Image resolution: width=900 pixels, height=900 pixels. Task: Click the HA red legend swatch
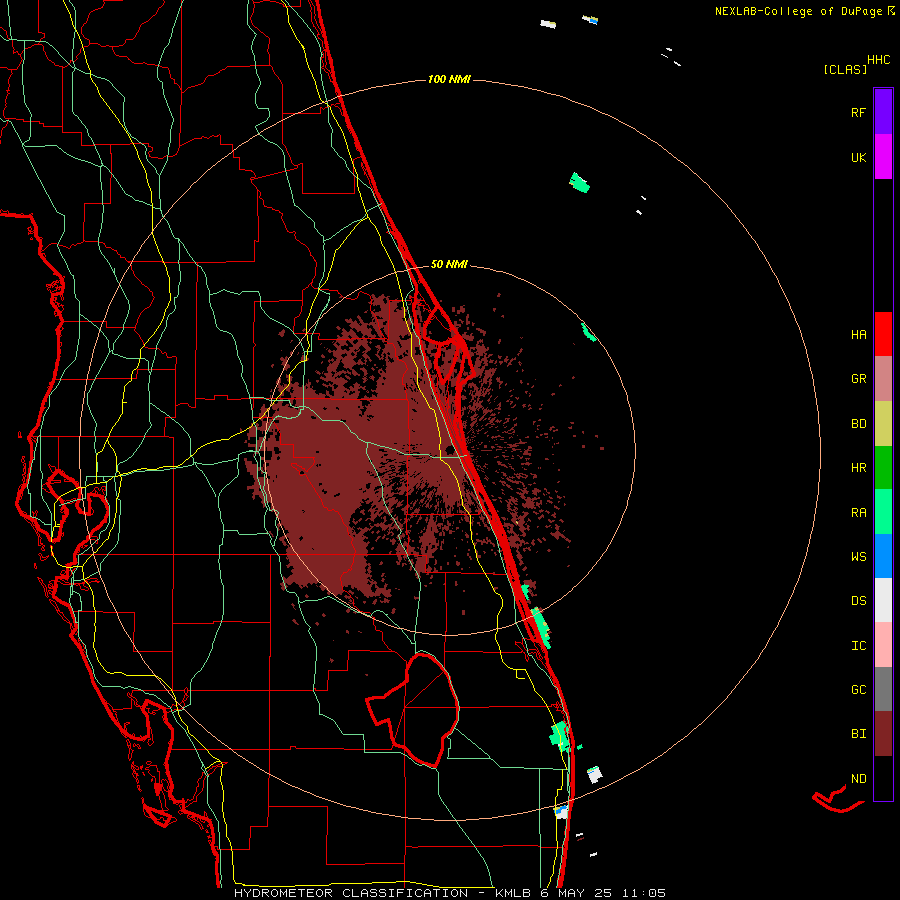[883, 334]
